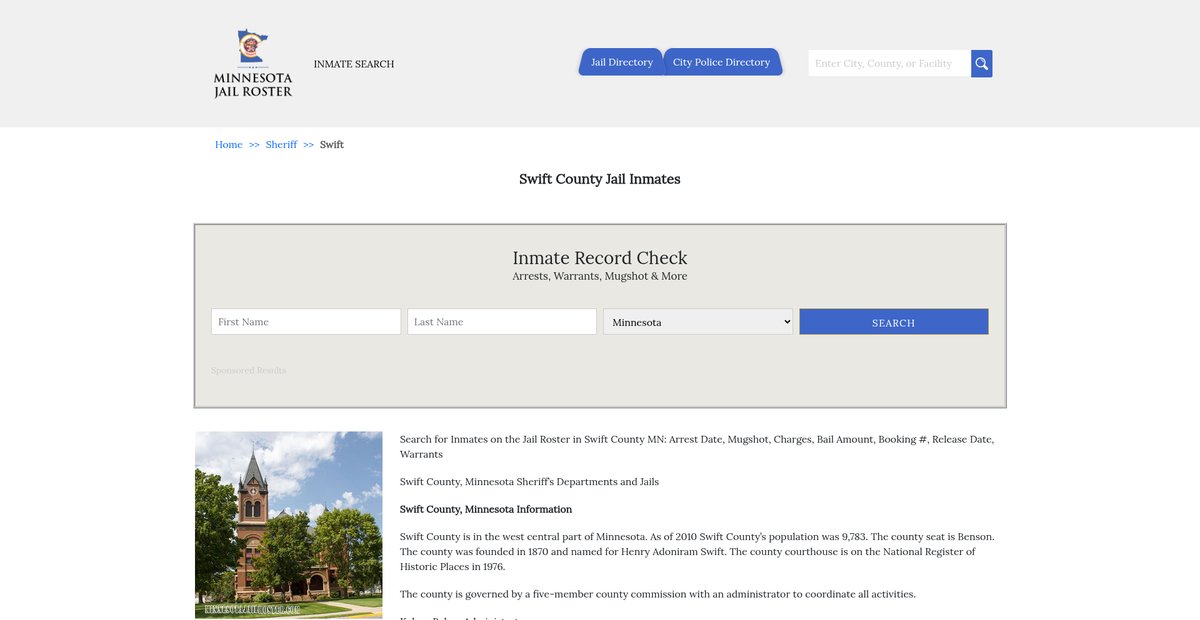The height and width of the screenshot is (620, 1200).
Task: Click the Swift County Jail Inmates heading
Action: [599, 179]
